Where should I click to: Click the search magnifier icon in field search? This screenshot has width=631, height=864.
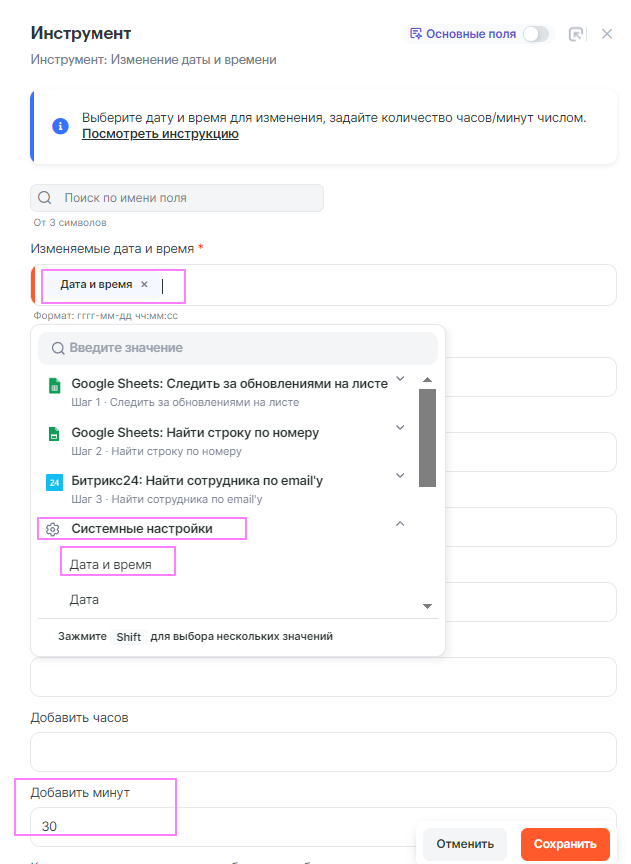tap(46, 198)
